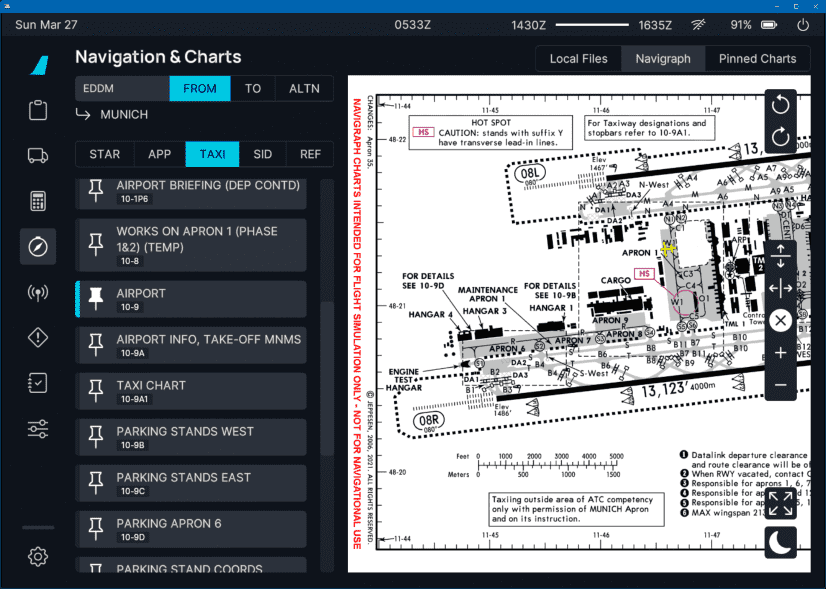Unpin the highlighted AIRPORT 10-9 chart
This screenshot has width=826, height=589.
coord(94,299)
